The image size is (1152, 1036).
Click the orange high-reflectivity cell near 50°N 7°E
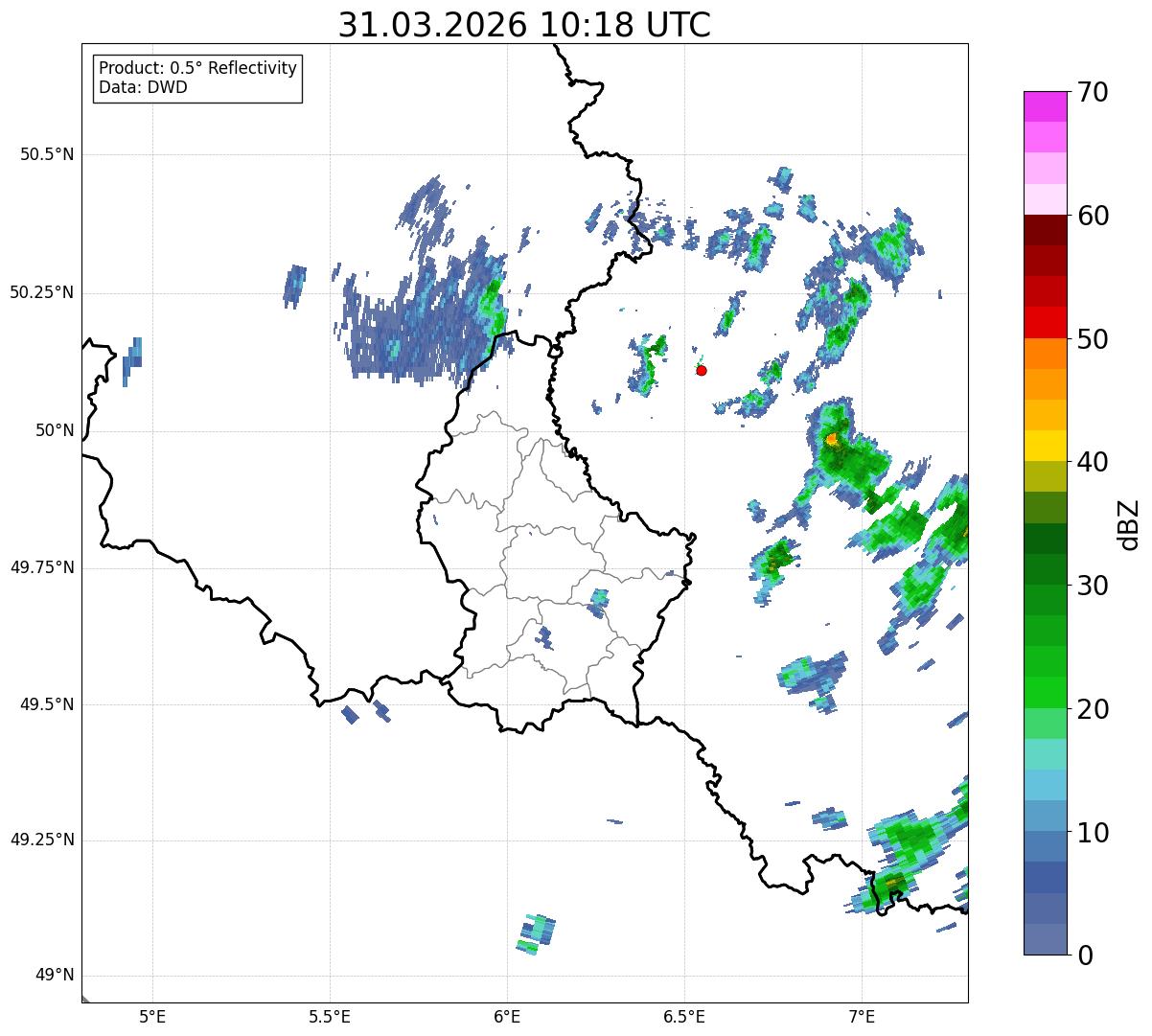pos(832,439)
